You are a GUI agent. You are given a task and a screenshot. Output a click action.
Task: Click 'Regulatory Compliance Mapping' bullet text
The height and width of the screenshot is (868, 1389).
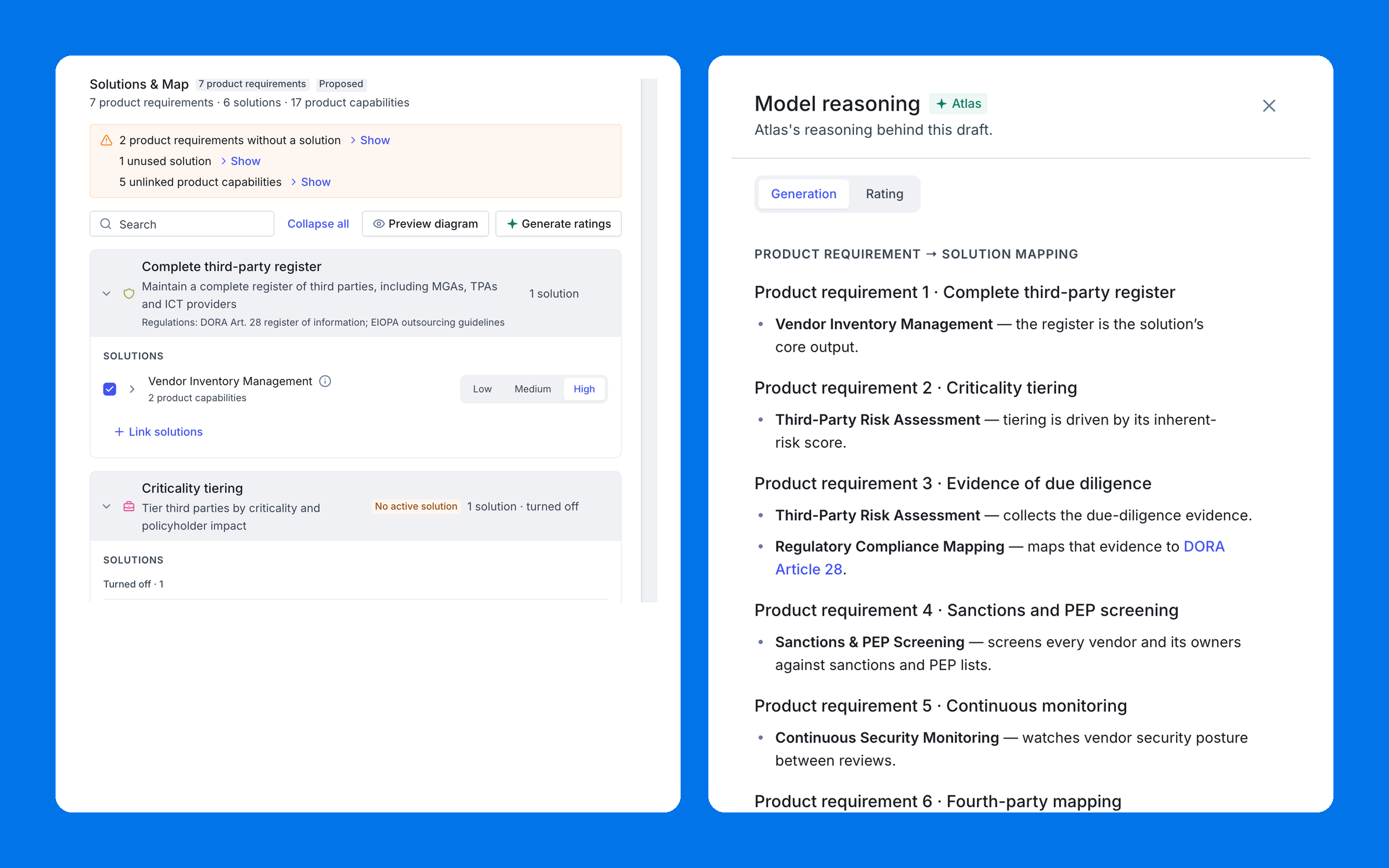(x=890, y=546)
